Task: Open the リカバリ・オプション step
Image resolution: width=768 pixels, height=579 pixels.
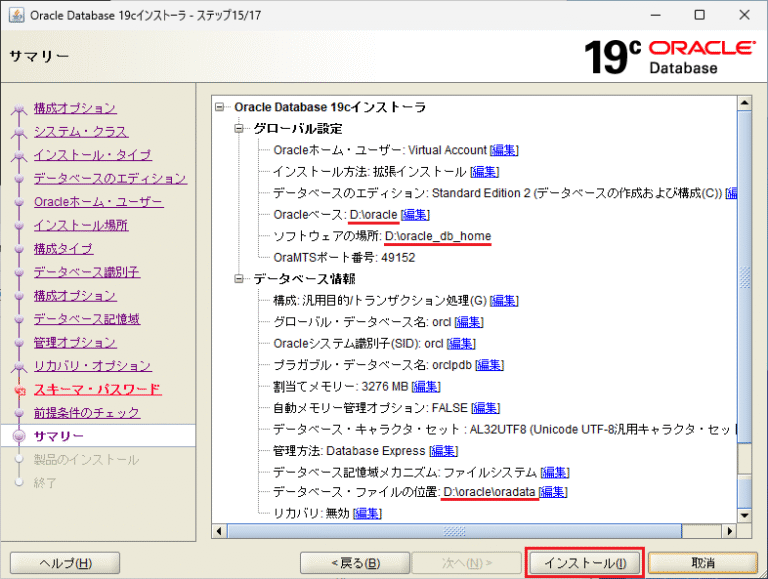Action: tap(93, 366)
